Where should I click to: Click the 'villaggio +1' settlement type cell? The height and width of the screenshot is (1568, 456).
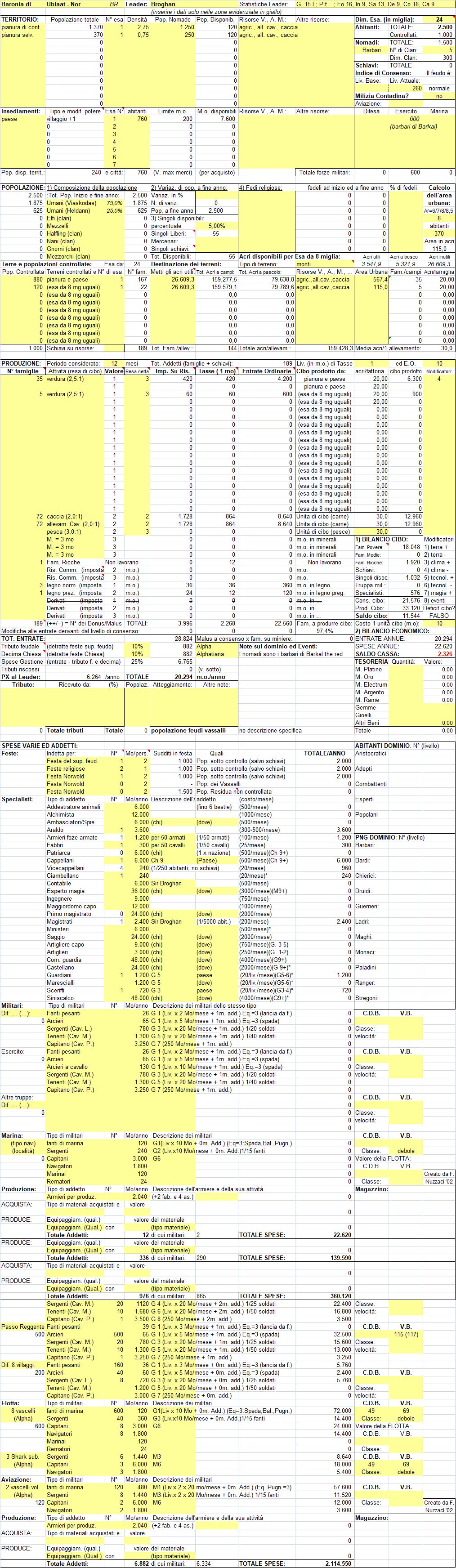(x=62, y=119)
